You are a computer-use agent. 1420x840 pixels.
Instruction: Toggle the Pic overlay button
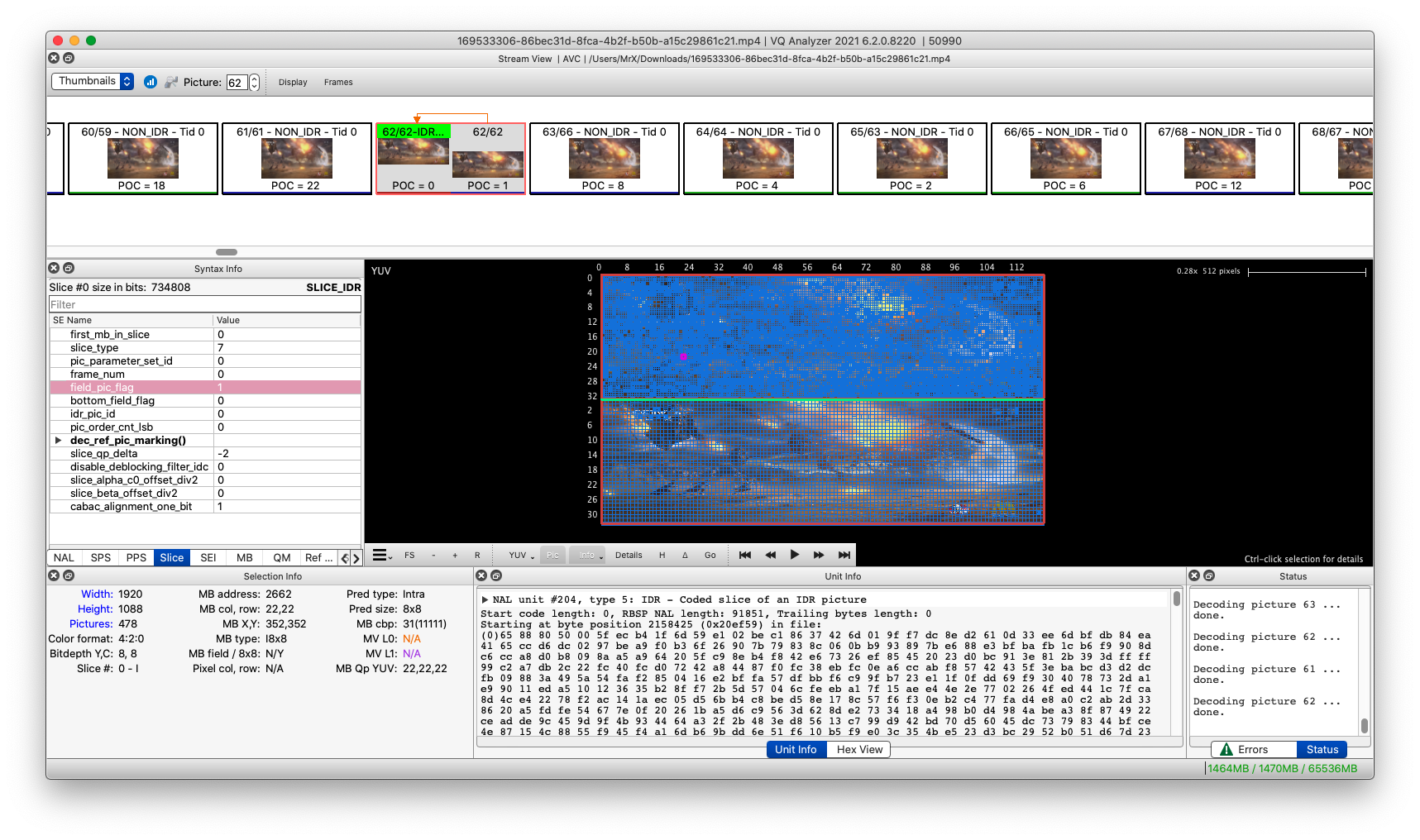(552, 555)
